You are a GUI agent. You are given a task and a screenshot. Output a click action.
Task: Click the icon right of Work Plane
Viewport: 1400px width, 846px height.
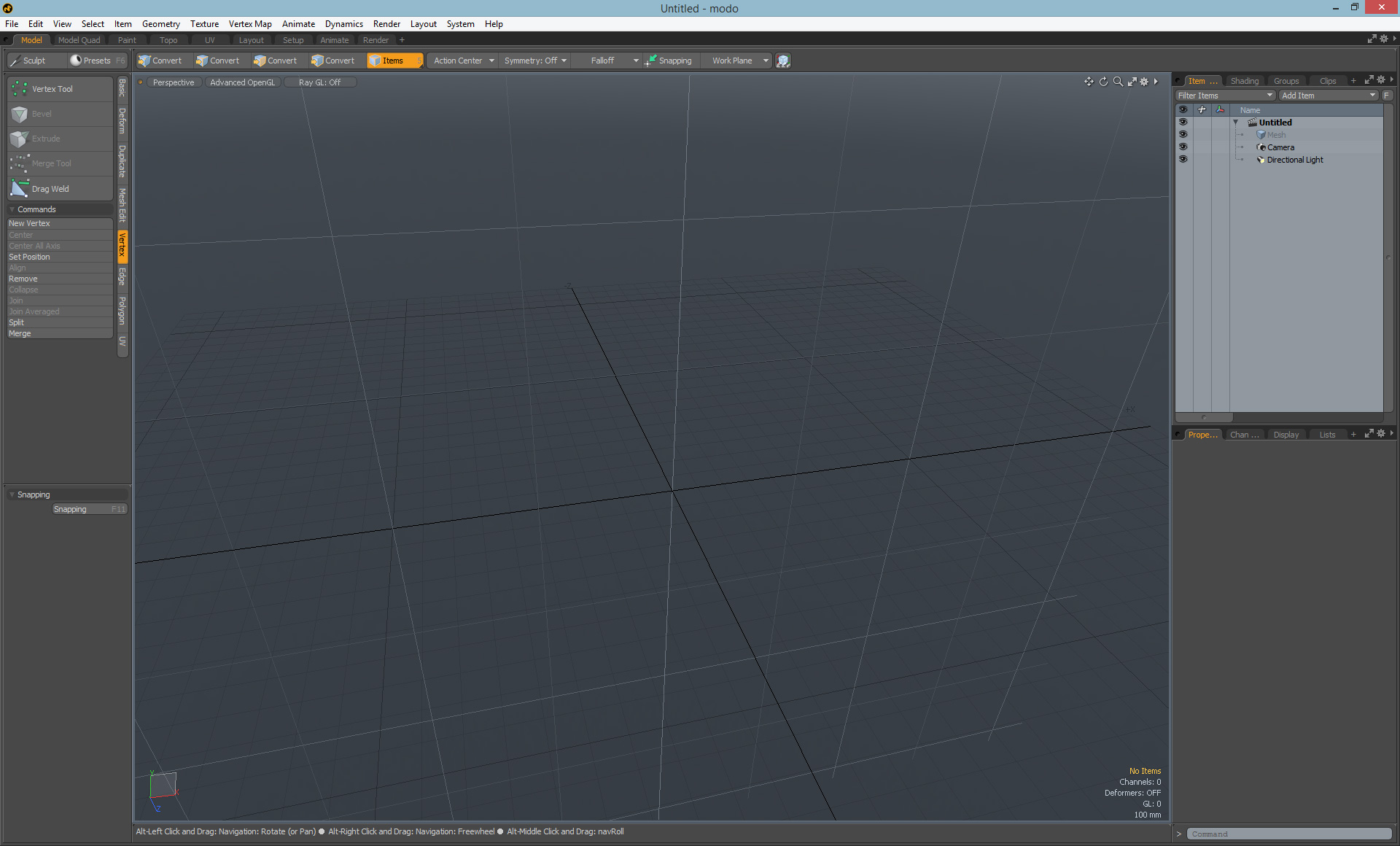783,61
